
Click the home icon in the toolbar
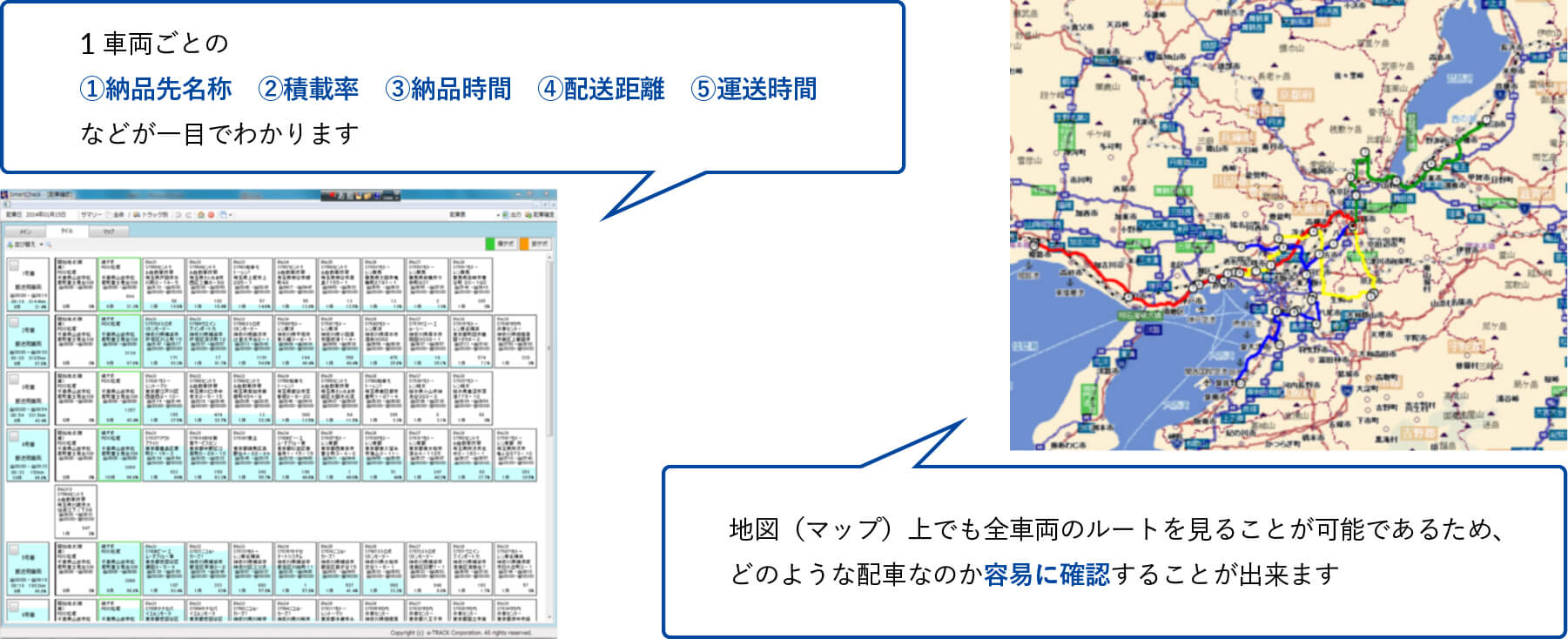[200, 214]
